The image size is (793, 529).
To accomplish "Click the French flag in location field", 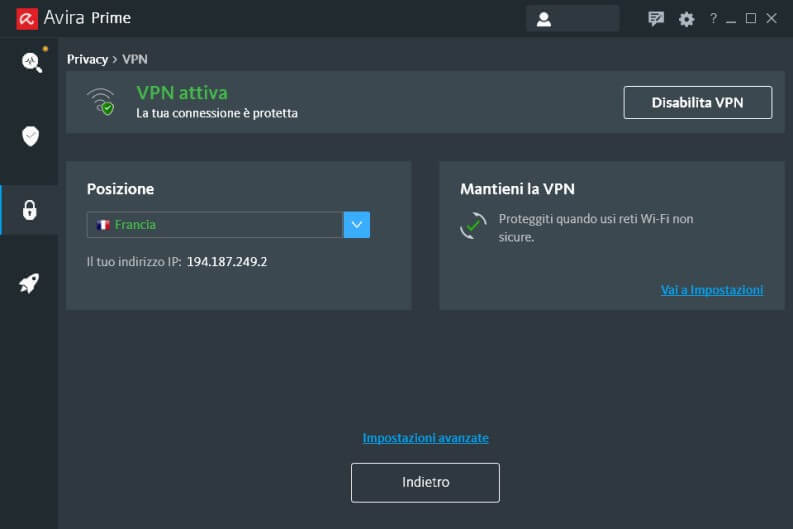I will click(x=103, y=225).
